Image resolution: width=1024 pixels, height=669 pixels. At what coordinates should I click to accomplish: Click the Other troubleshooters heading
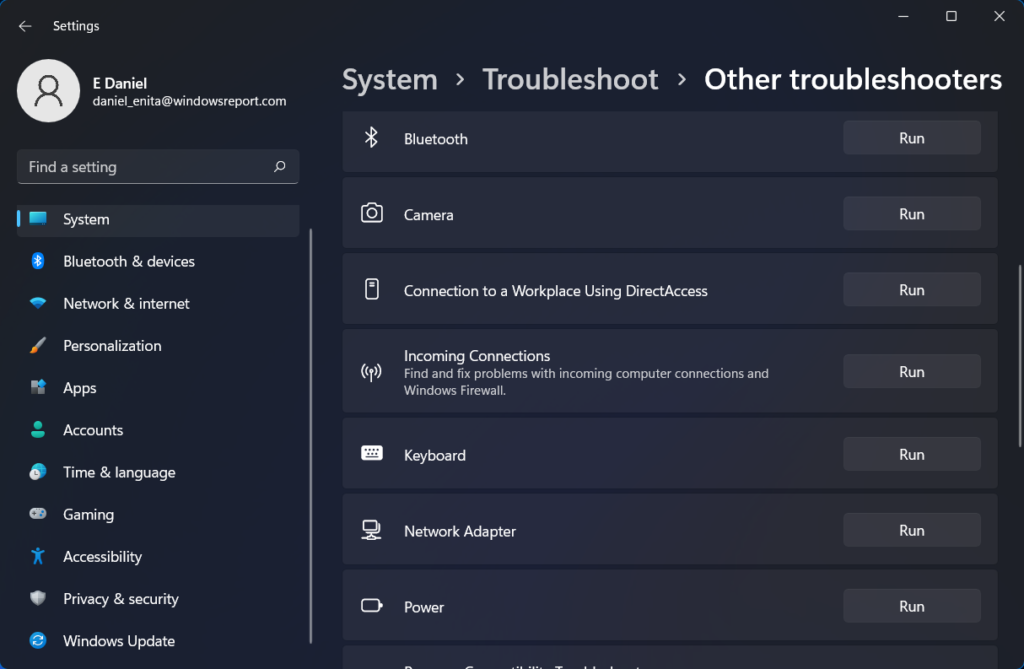click(x=853, y=80)
